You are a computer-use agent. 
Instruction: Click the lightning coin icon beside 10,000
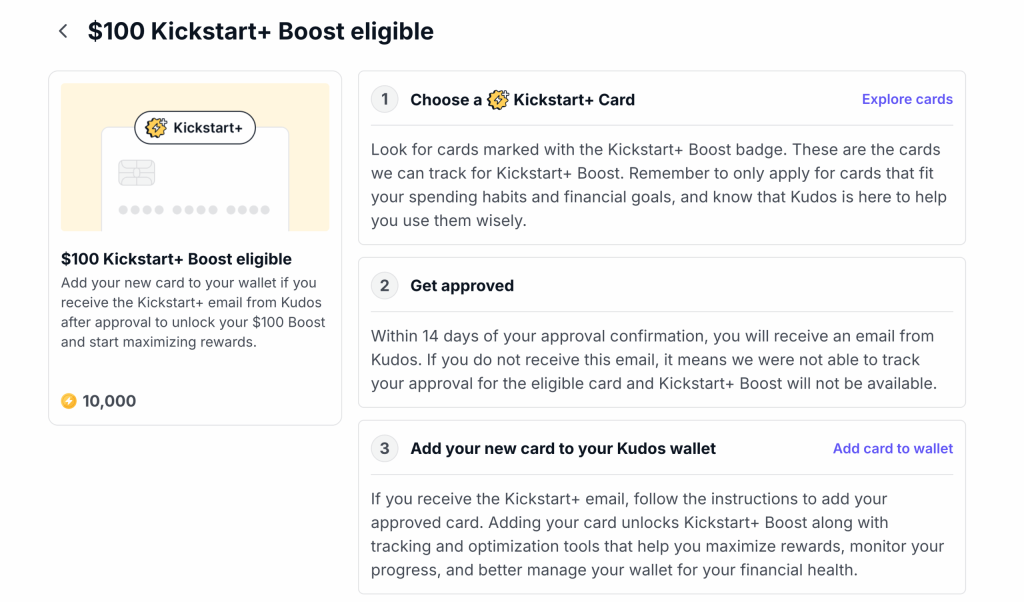(x=68, y=401)
